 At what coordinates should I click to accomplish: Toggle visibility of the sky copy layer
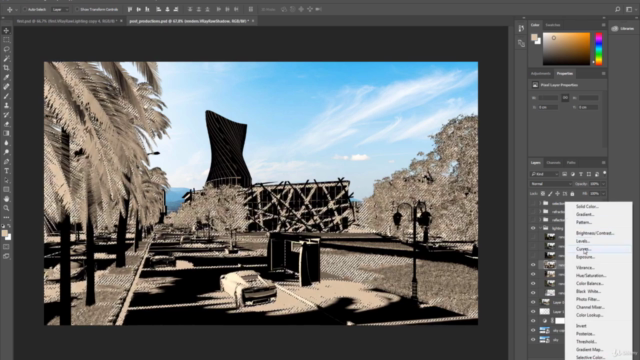click(x=533, y=330)
